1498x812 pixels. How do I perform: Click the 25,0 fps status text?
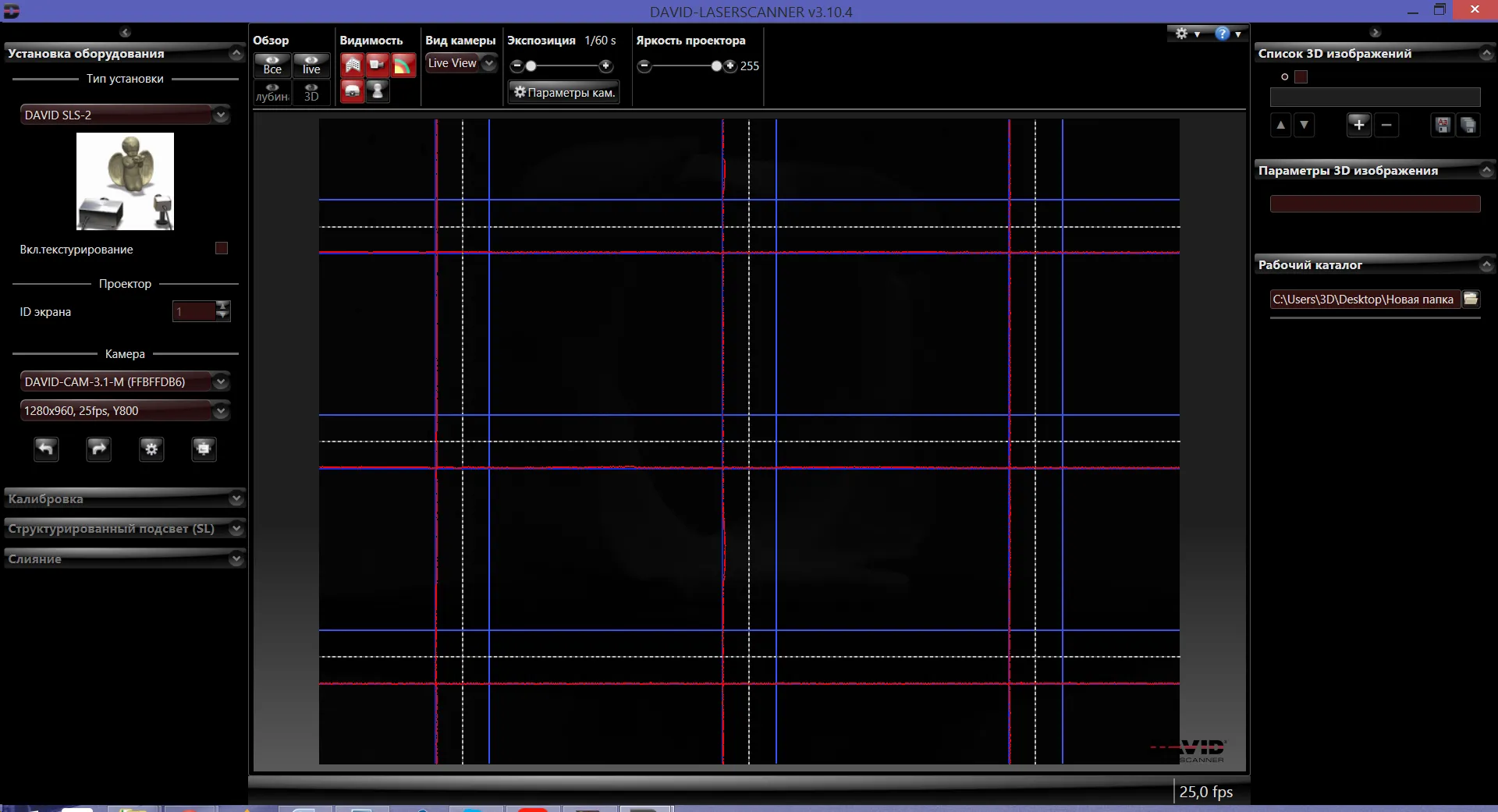coord(1206,792)
